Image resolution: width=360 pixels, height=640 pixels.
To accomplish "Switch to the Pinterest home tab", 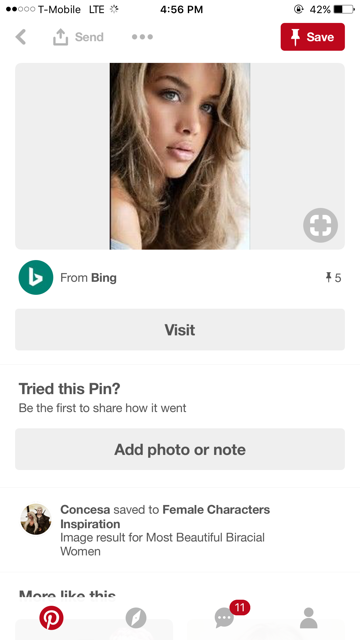I will (x=51, y=618).
